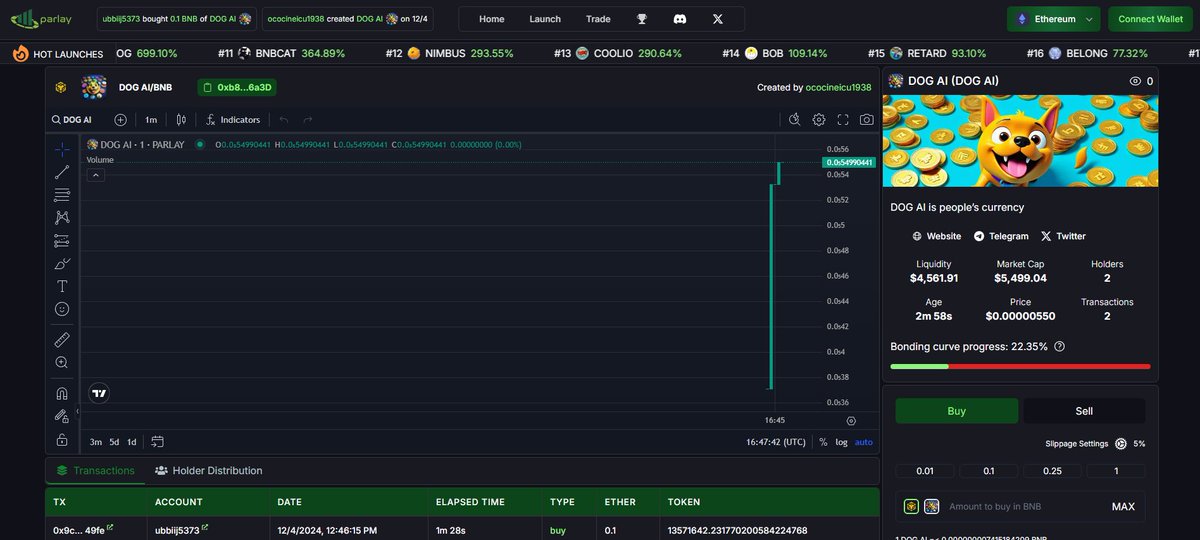Open the forecasting and measurement tools
Viewport: 1200px width, 540px height.
point(62,241)
